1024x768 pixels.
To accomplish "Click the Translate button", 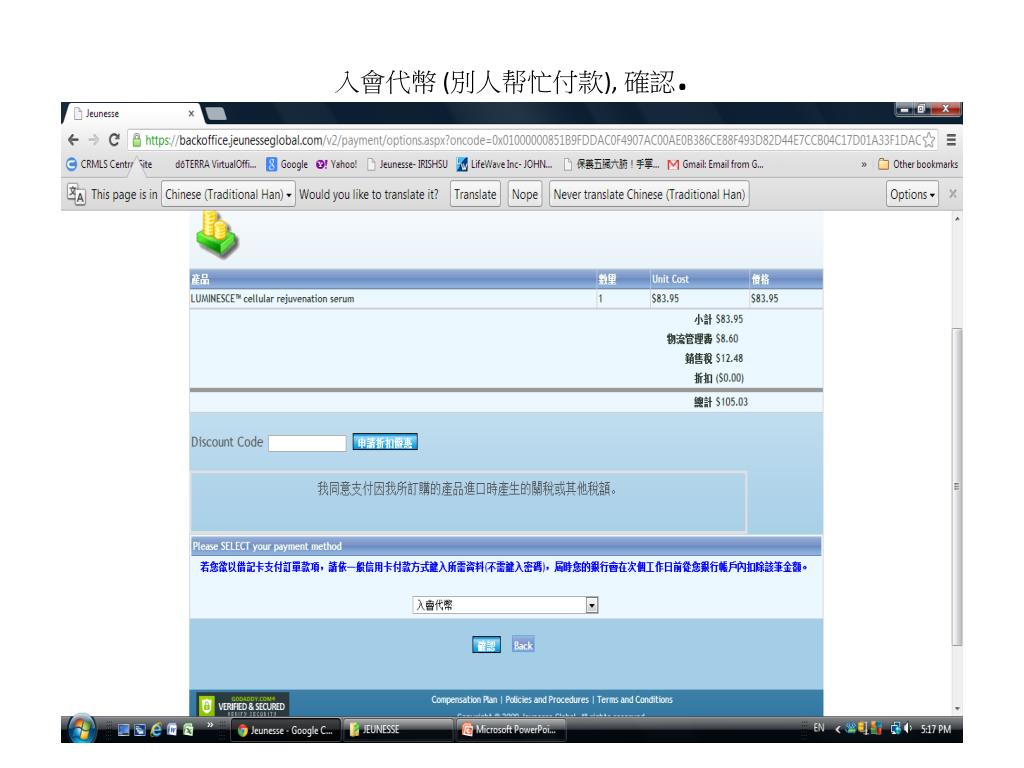I will [475, 195].
